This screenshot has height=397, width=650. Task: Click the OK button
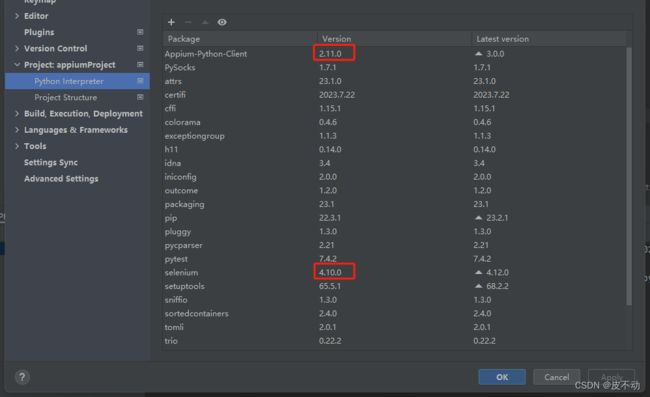point(502,377)
